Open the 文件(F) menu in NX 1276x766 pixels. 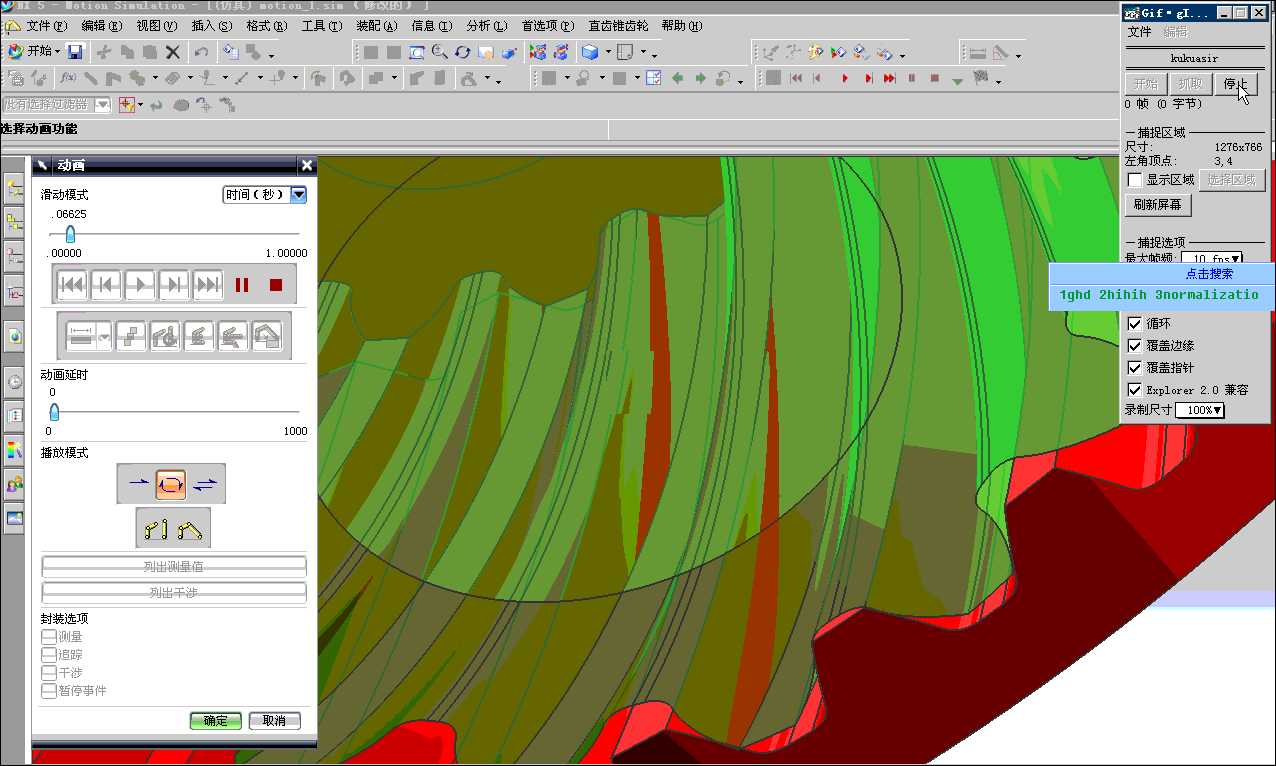click(47, 26)
